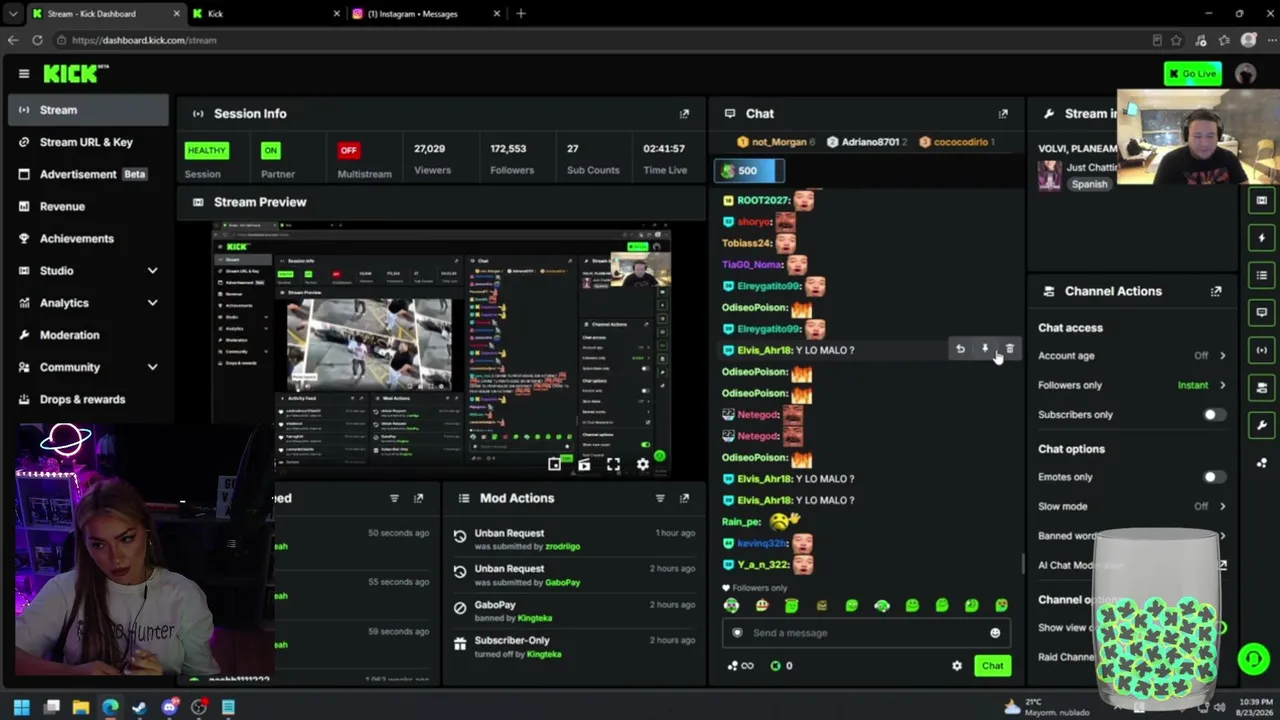Click the green Go Live button

tap(1193, 73)
